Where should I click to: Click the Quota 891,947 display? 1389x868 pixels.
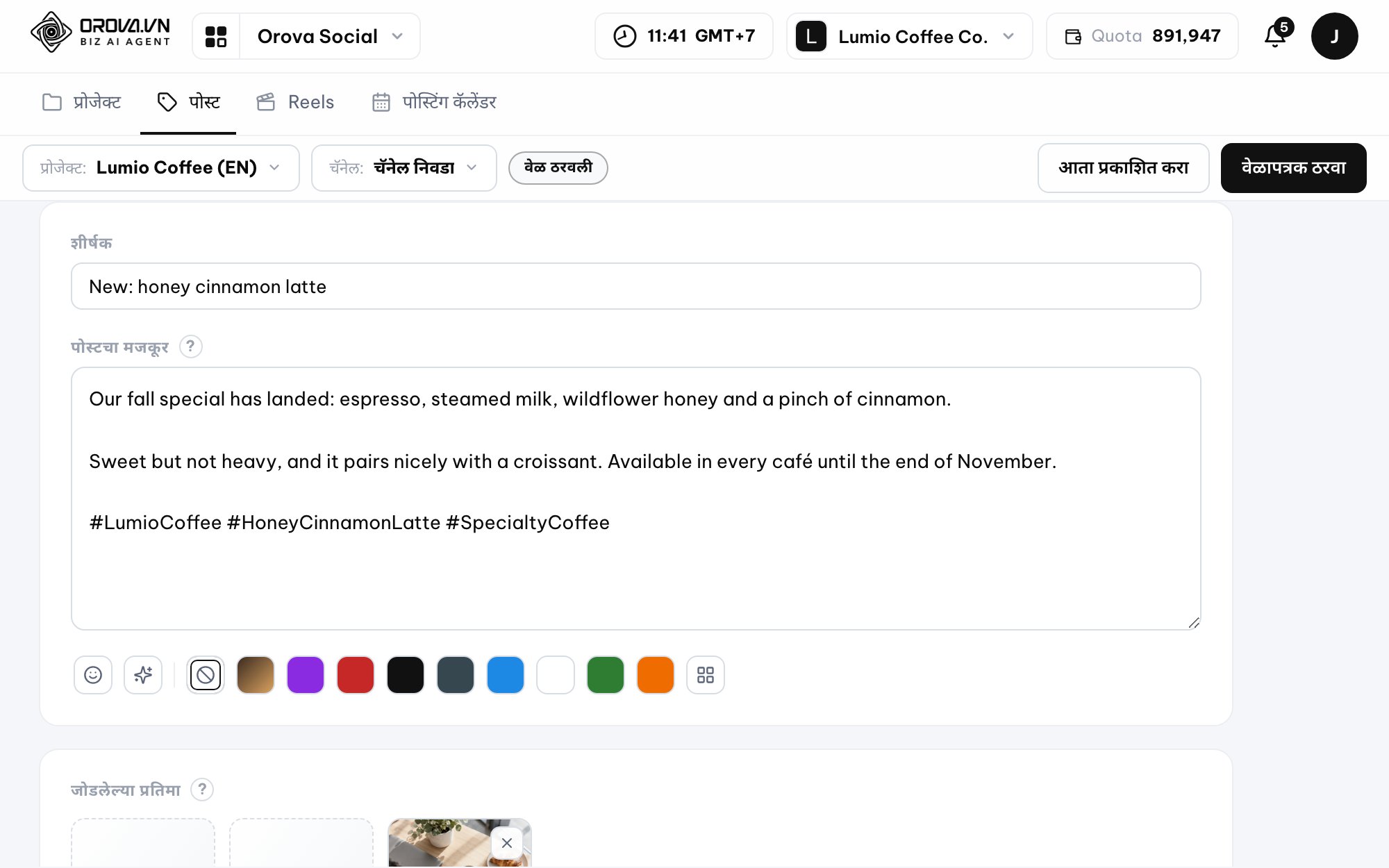coord(1142,36)
